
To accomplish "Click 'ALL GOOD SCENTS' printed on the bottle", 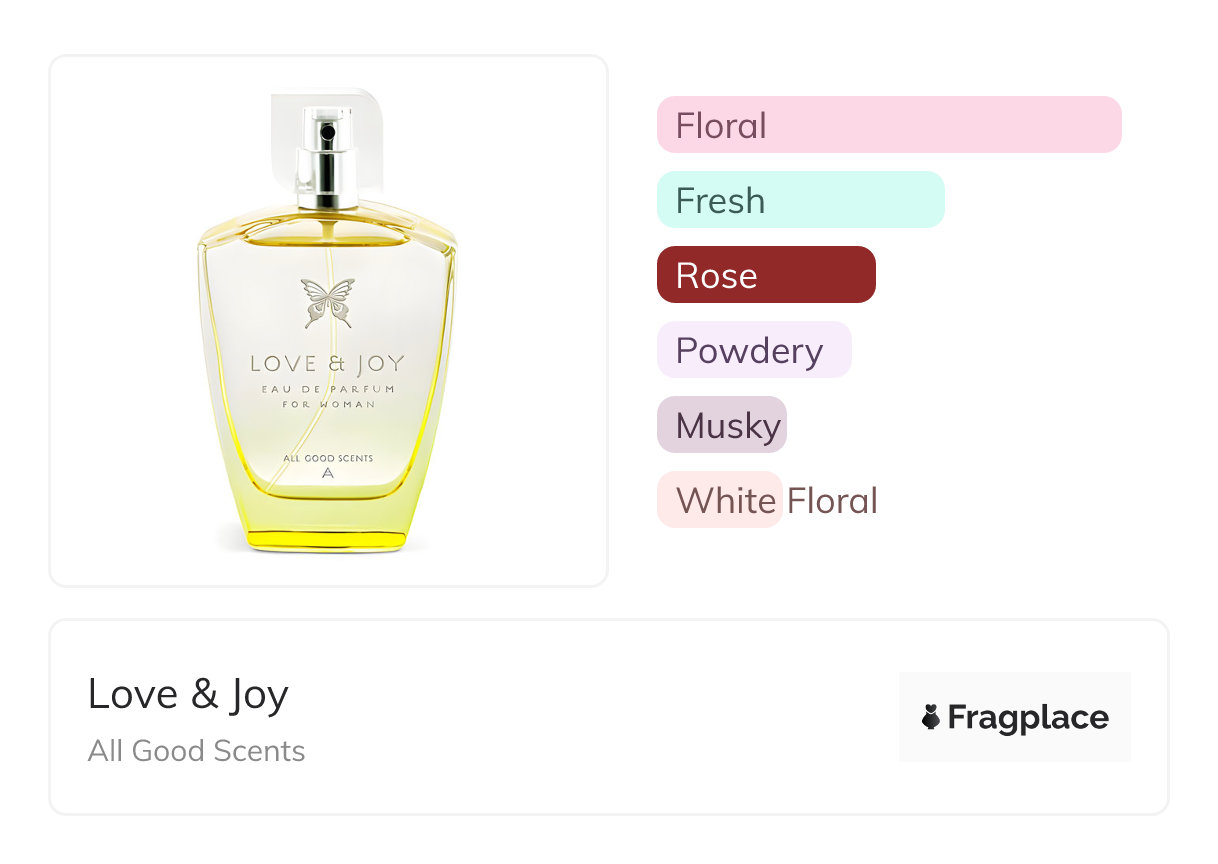I will pos(328,458).
